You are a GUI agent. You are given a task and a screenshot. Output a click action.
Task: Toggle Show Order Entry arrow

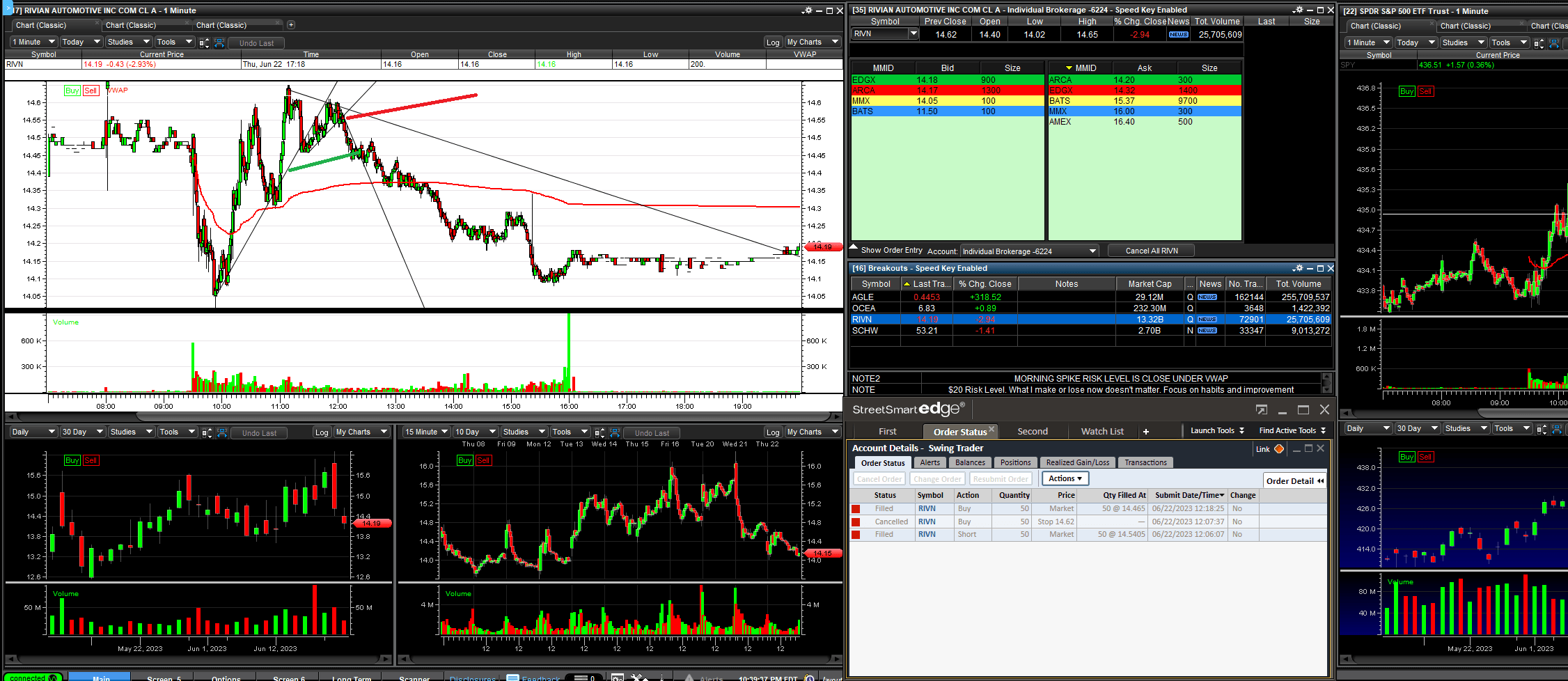click(x=854, y=248)
